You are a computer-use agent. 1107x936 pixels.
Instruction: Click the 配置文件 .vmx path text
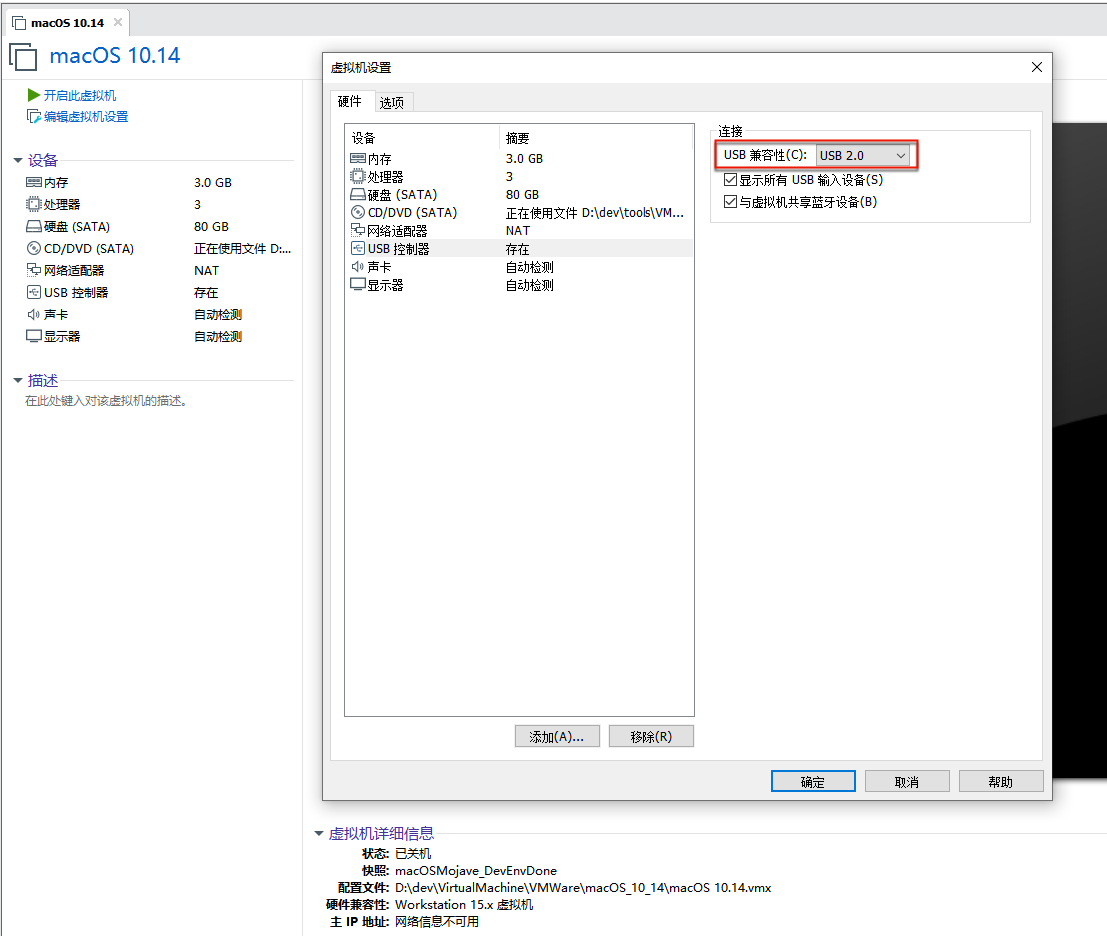tap(582, 887)
